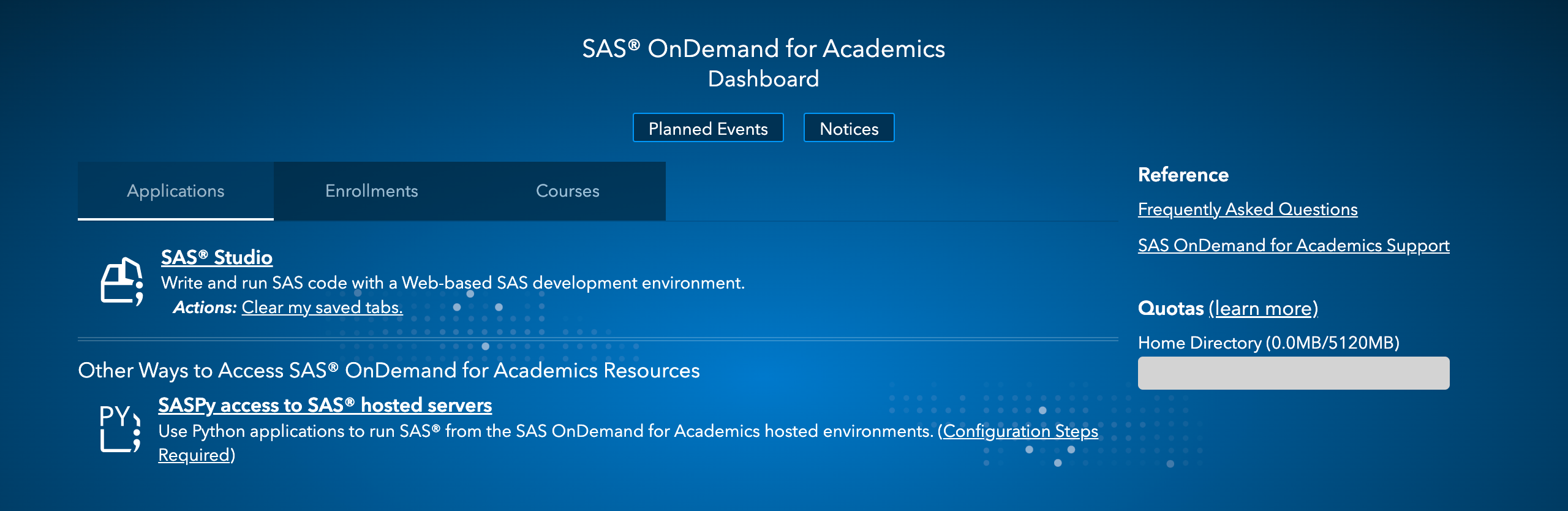Open Configuration Steps Required link

click(x=1020, y=431)
